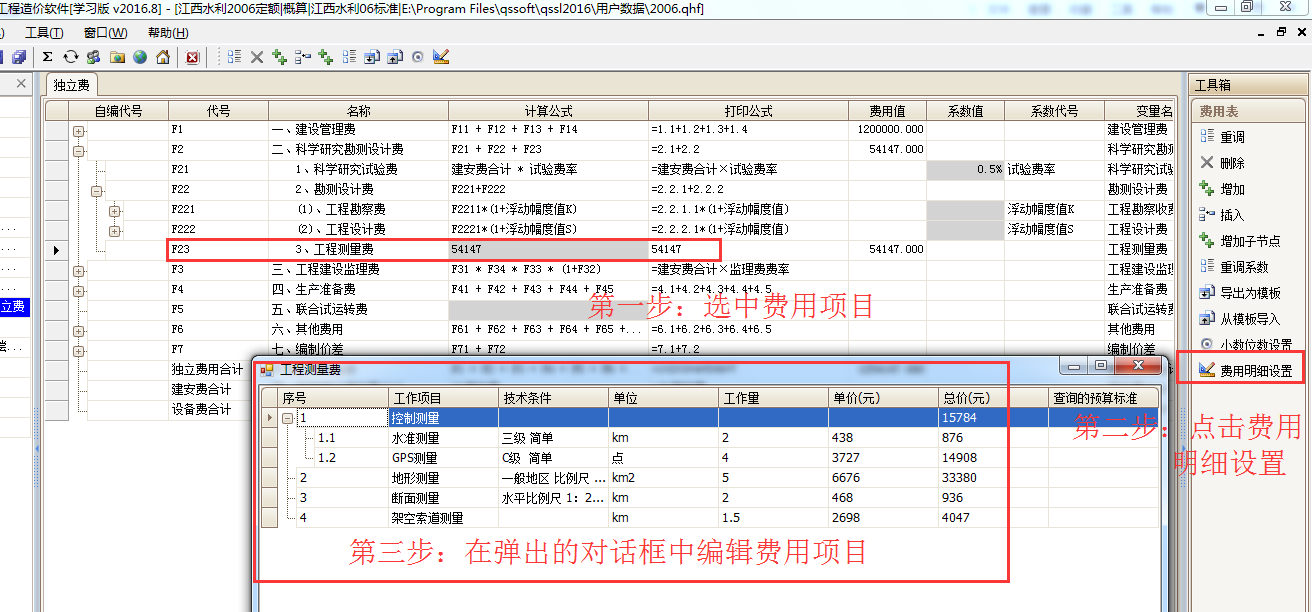1312x612 pixels.
Task: Click the house (home) icon in toolbar
Action: [162, 57]
